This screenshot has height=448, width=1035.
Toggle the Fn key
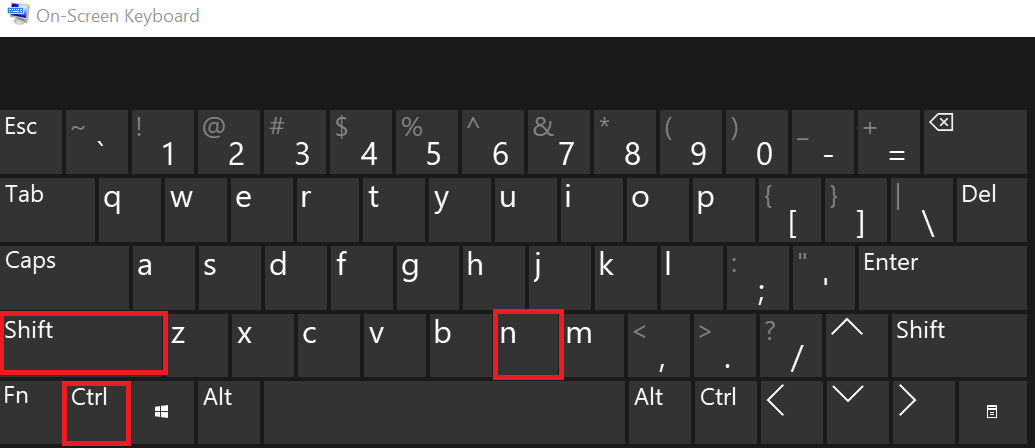coord(30,412)
